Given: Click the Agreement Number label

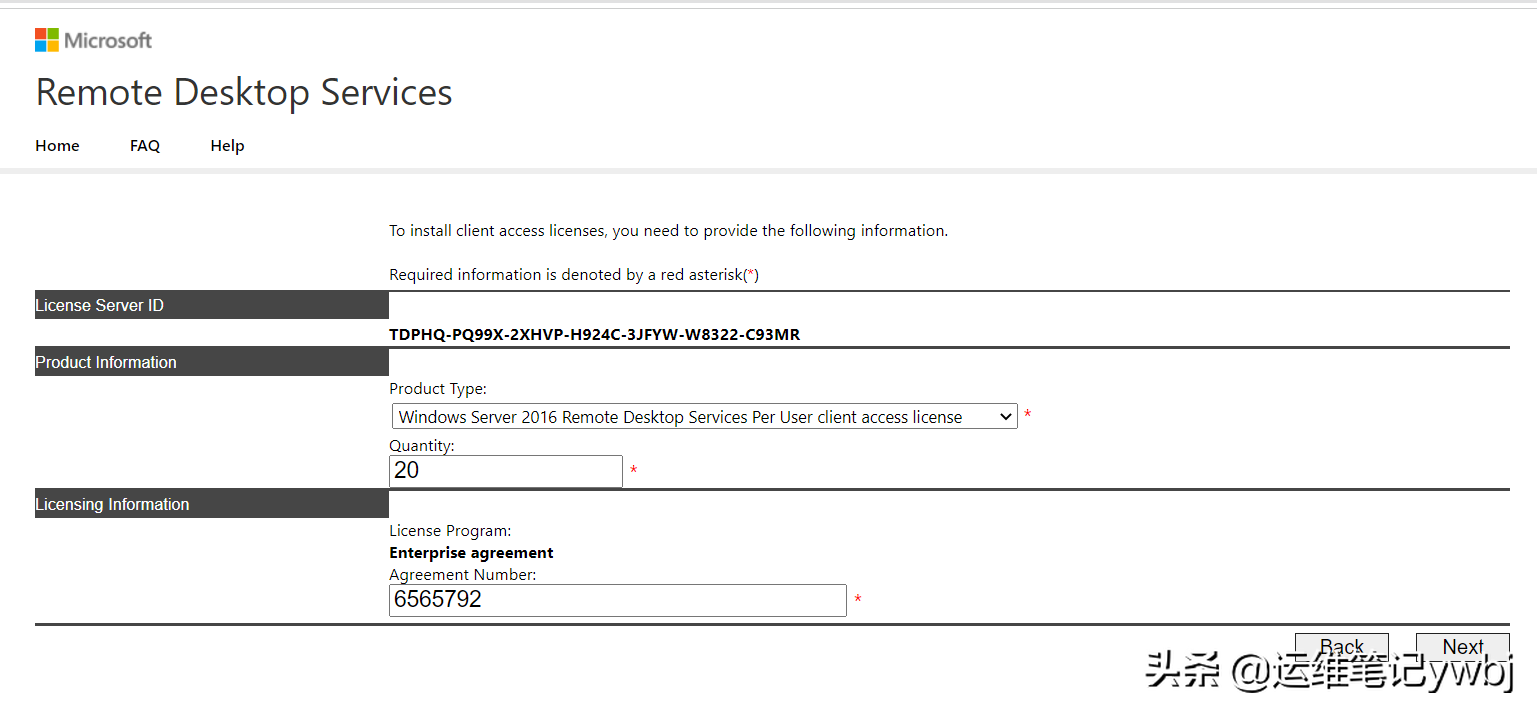Looking at the screenshot, I should point(463,575).
